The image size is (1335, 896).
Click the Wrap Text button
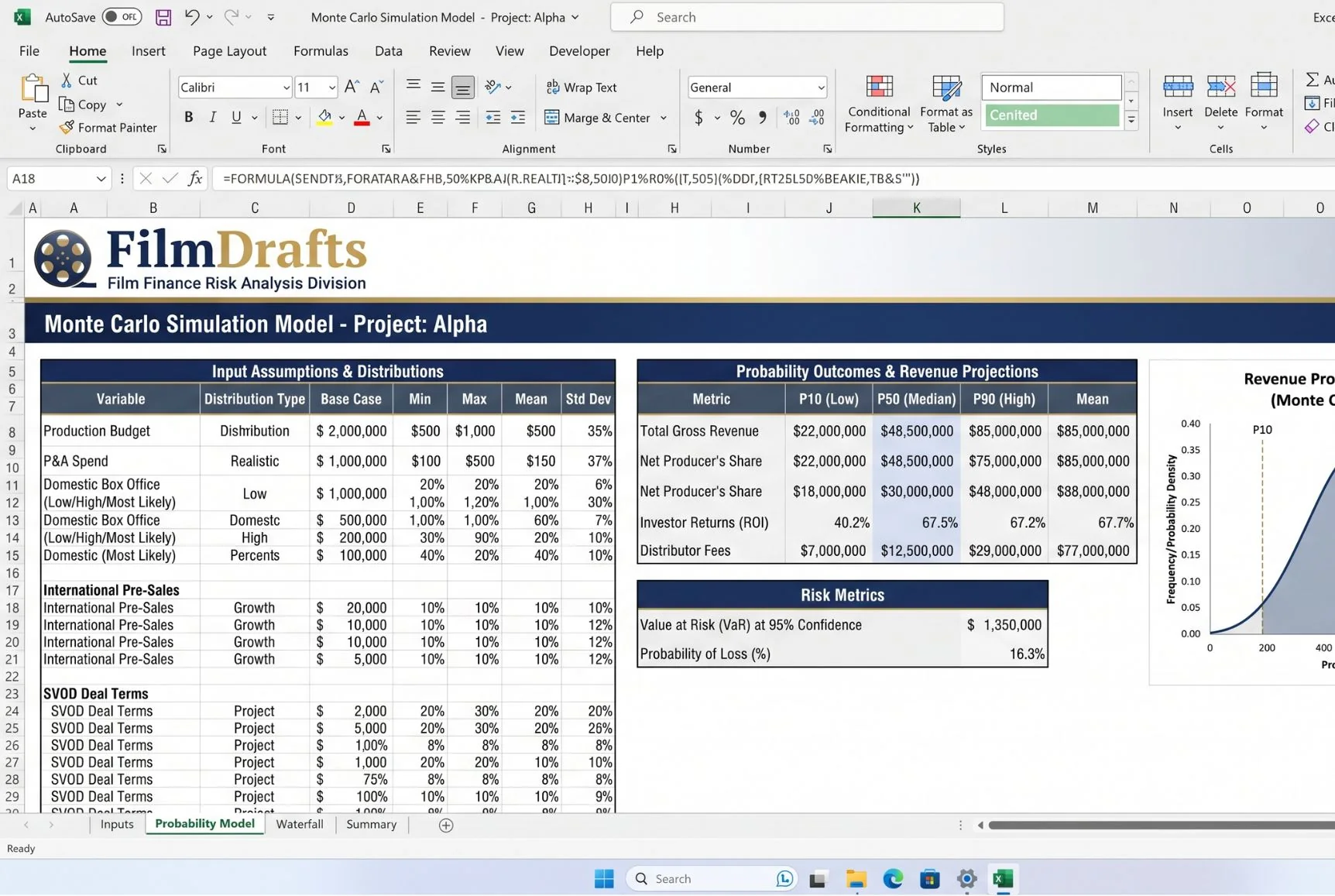point(582,88)
